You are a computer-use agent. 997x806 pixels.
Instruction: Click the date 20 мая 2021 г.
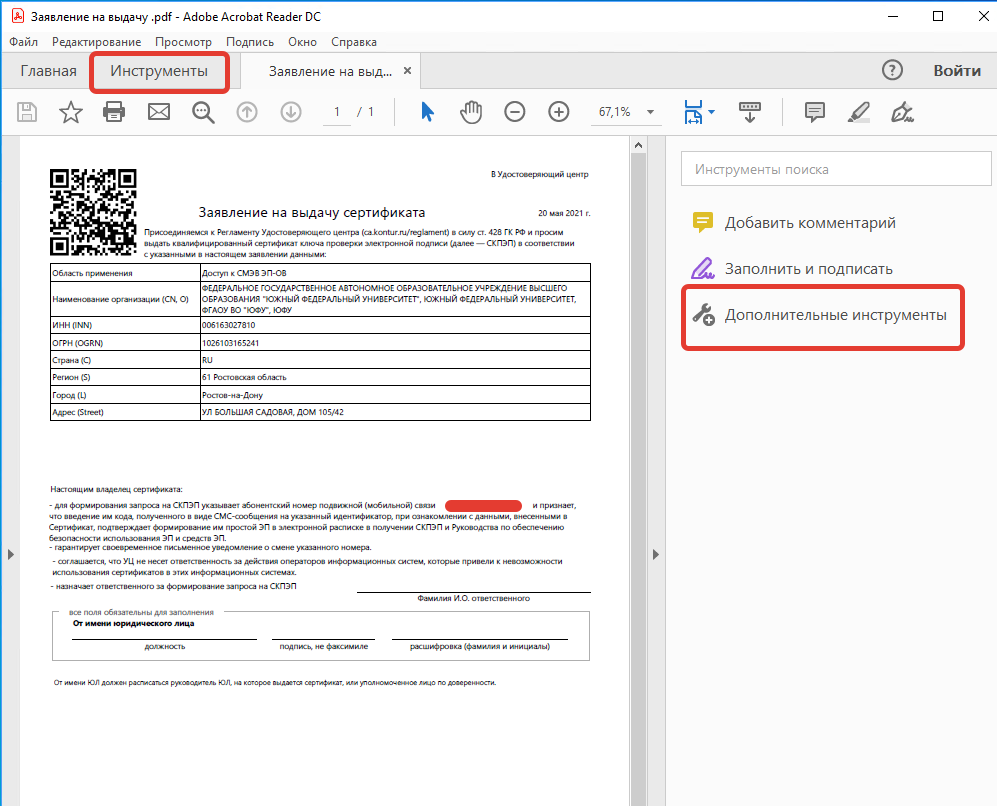(x=564, y=213)
